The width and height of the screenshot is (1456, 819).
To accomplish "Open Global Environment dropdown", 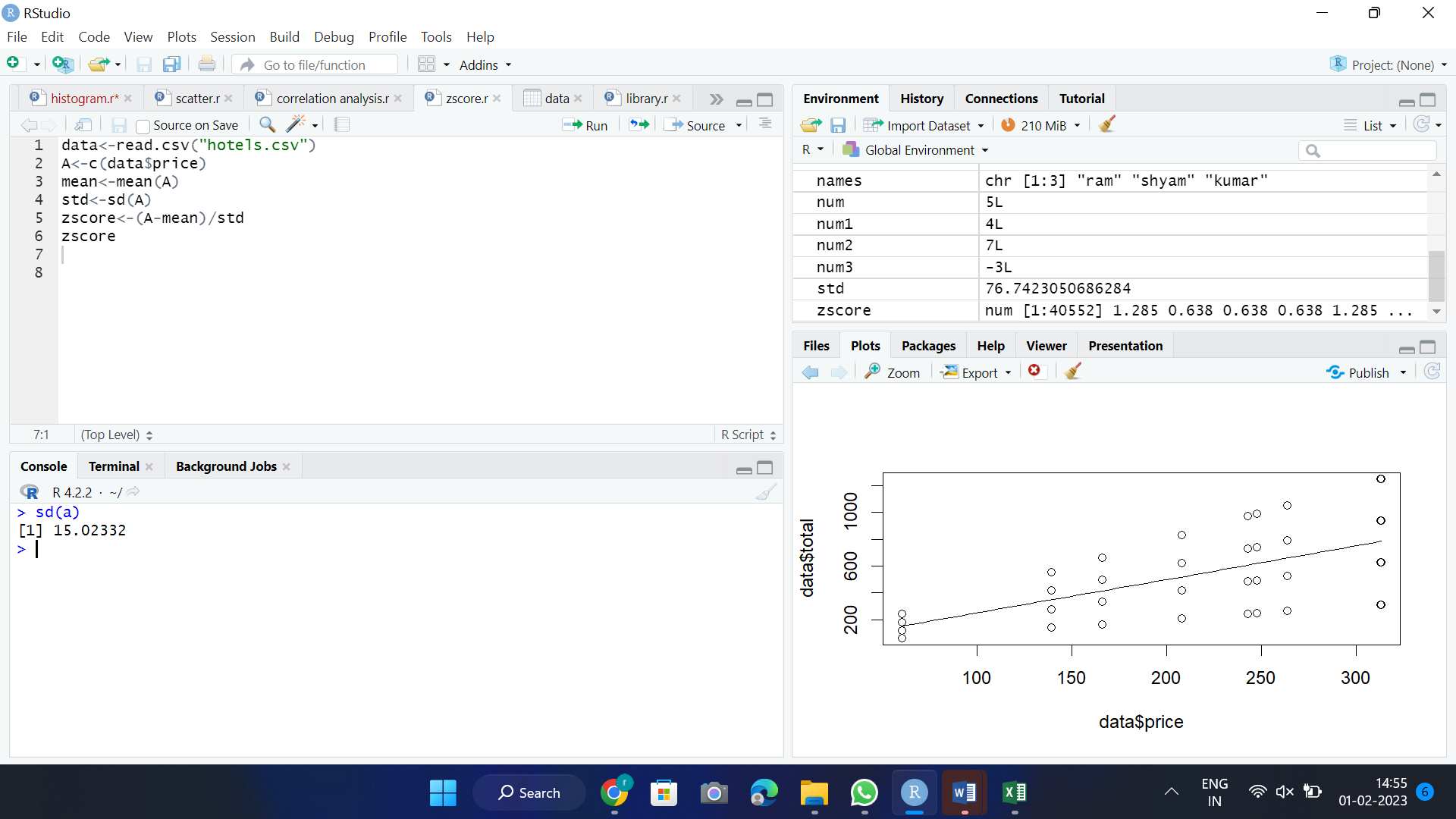I will [x=916, y=150].
